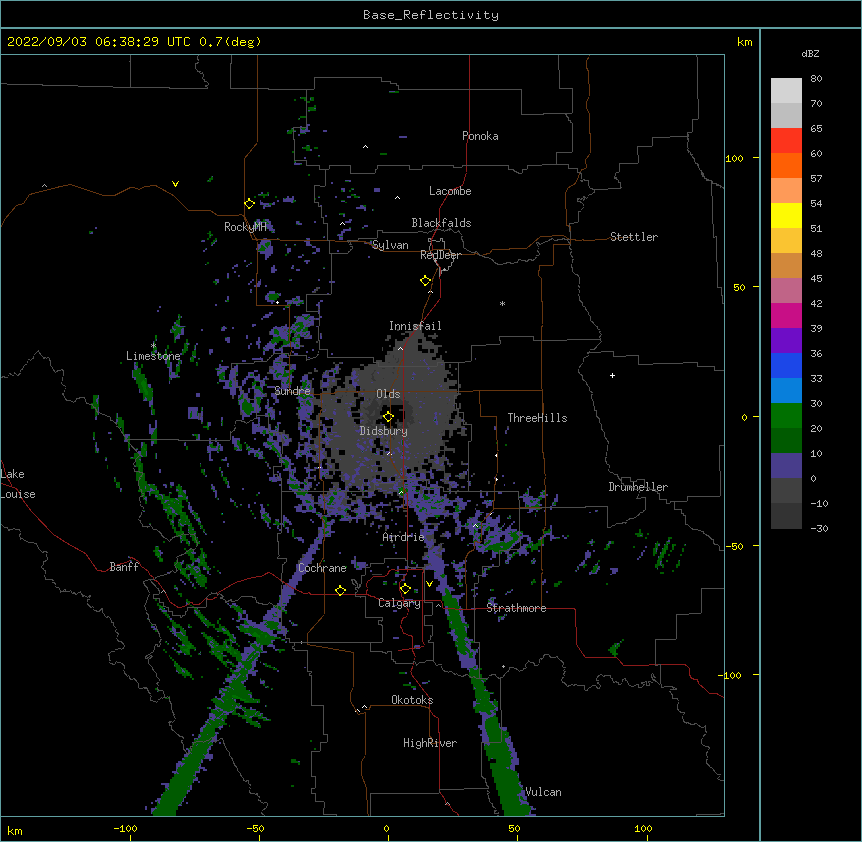The height and width of the screenshot is (842, 862).
Task: Select the yellow 54-51 dBZ legend swatch
Action: pyautogui.click(x=786, y=215)
